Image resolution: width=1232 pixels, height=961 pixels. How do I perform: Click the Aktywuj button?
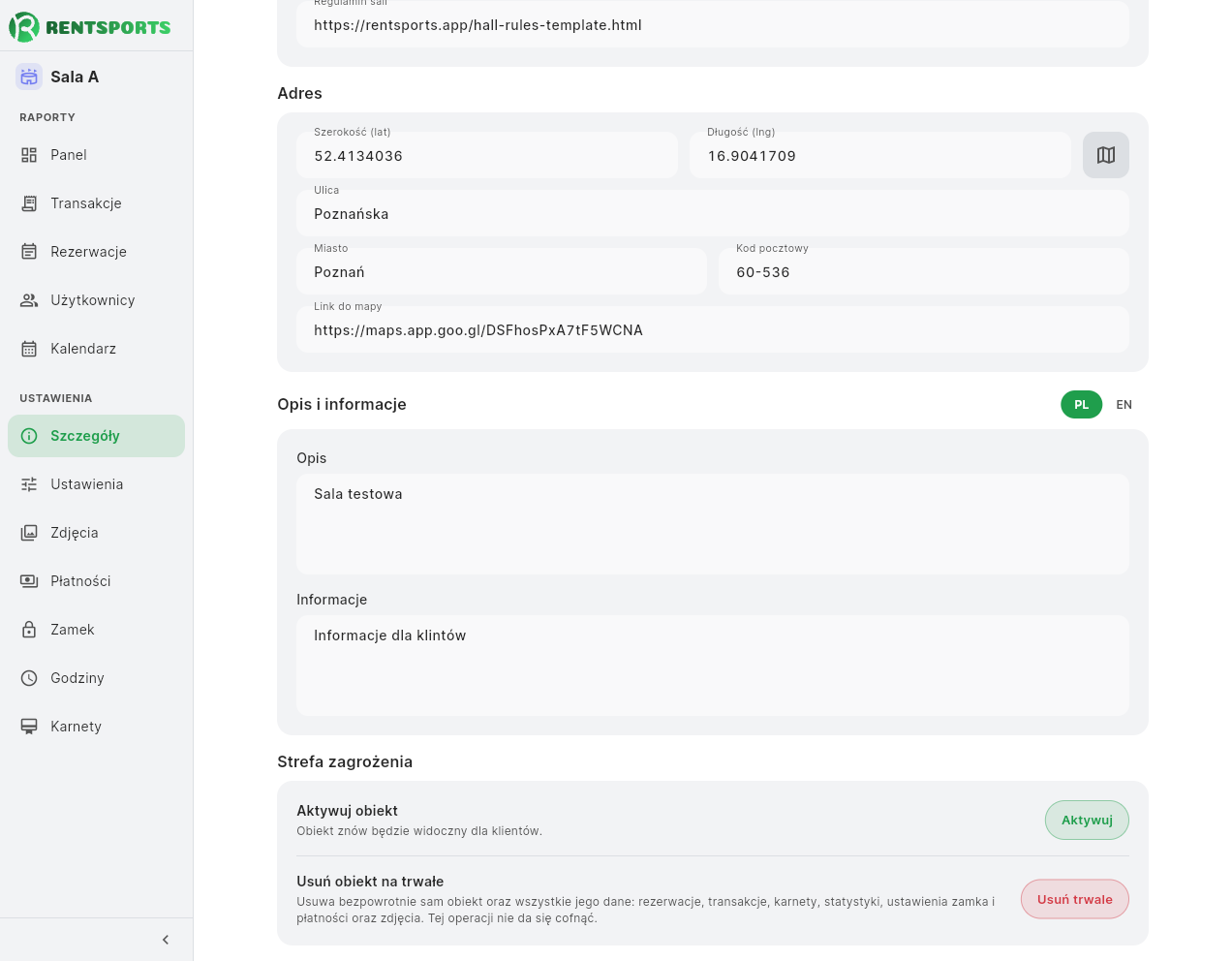click(1087, 821)
